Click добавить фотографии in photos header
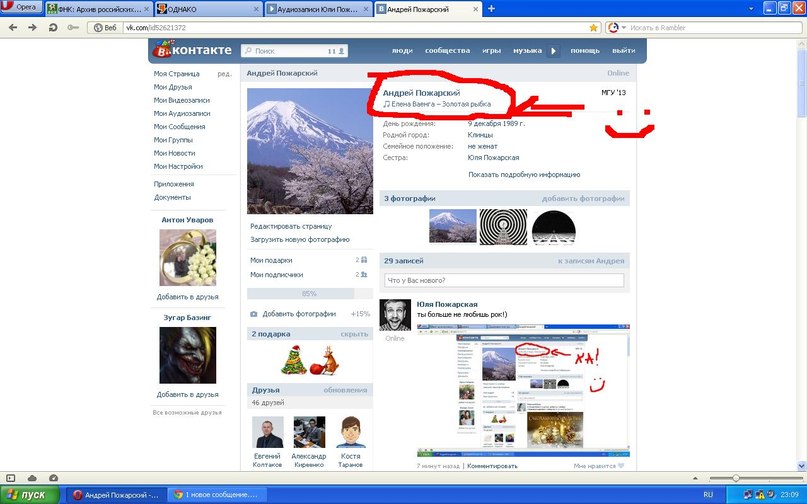Viewport: 807px width, 504px height. coord(583,198)
